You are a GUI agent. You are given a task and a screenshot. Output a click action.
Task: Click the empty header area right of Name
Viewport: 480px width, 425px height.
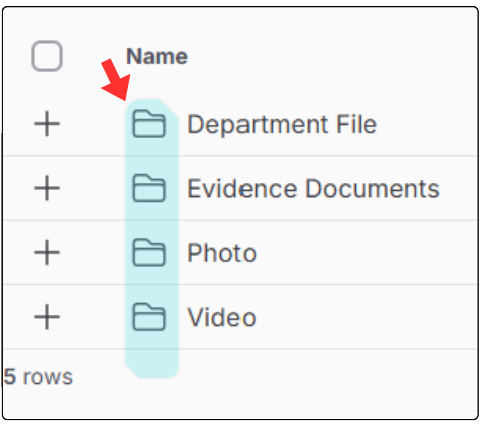pyautogui.click(x=333, y=56)
